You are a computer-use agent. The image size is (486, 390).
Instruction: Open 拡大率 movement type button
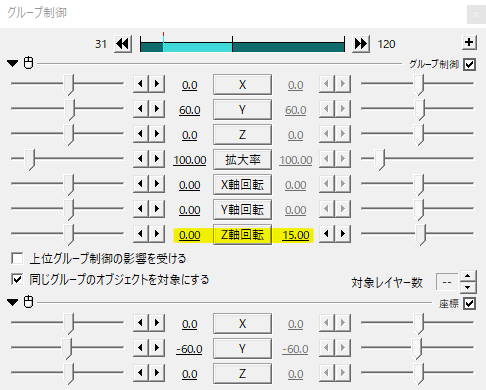[242, 160]
